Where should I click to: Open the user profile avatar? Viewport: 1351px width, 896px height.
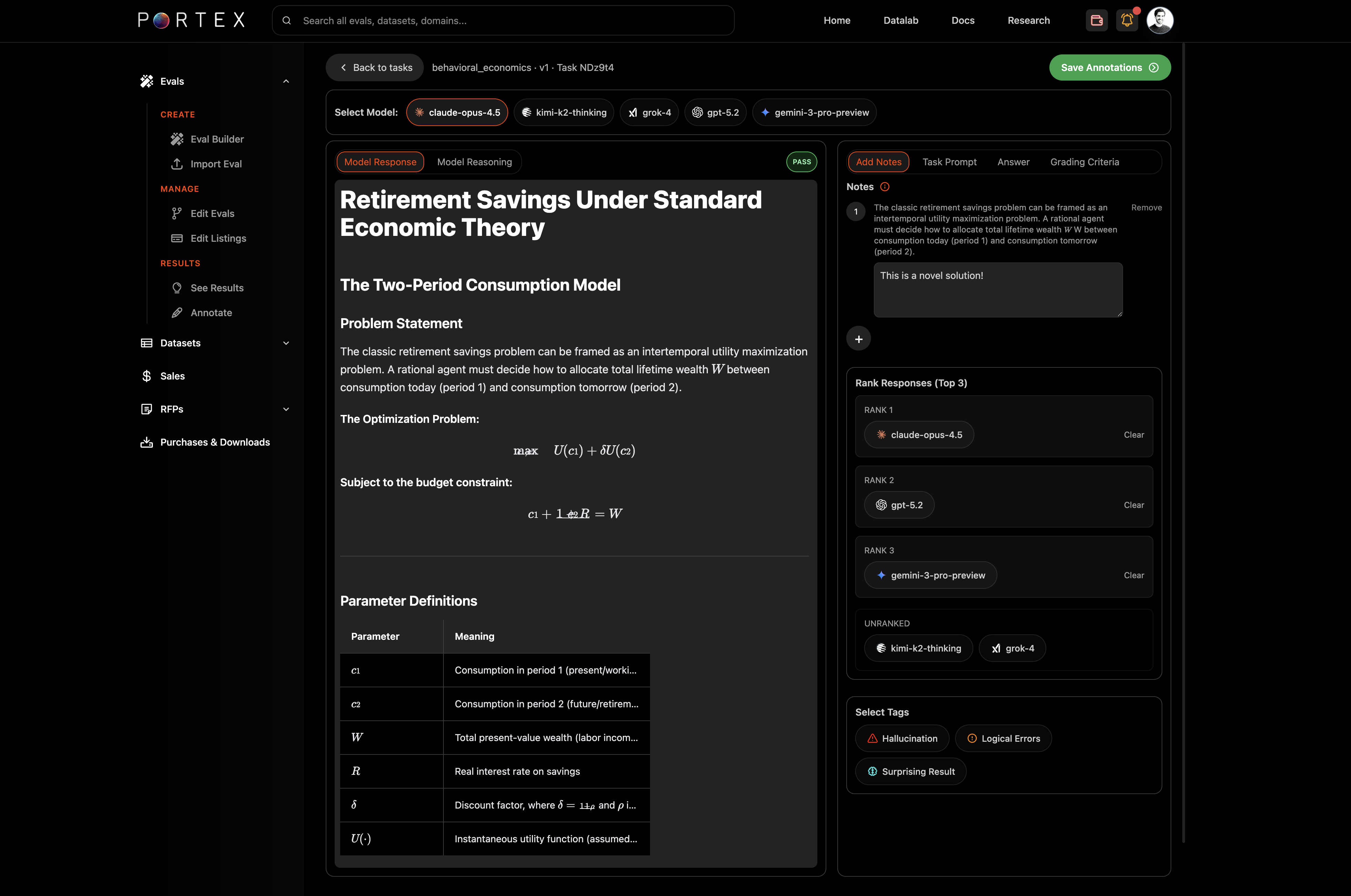click(1160, 21)
